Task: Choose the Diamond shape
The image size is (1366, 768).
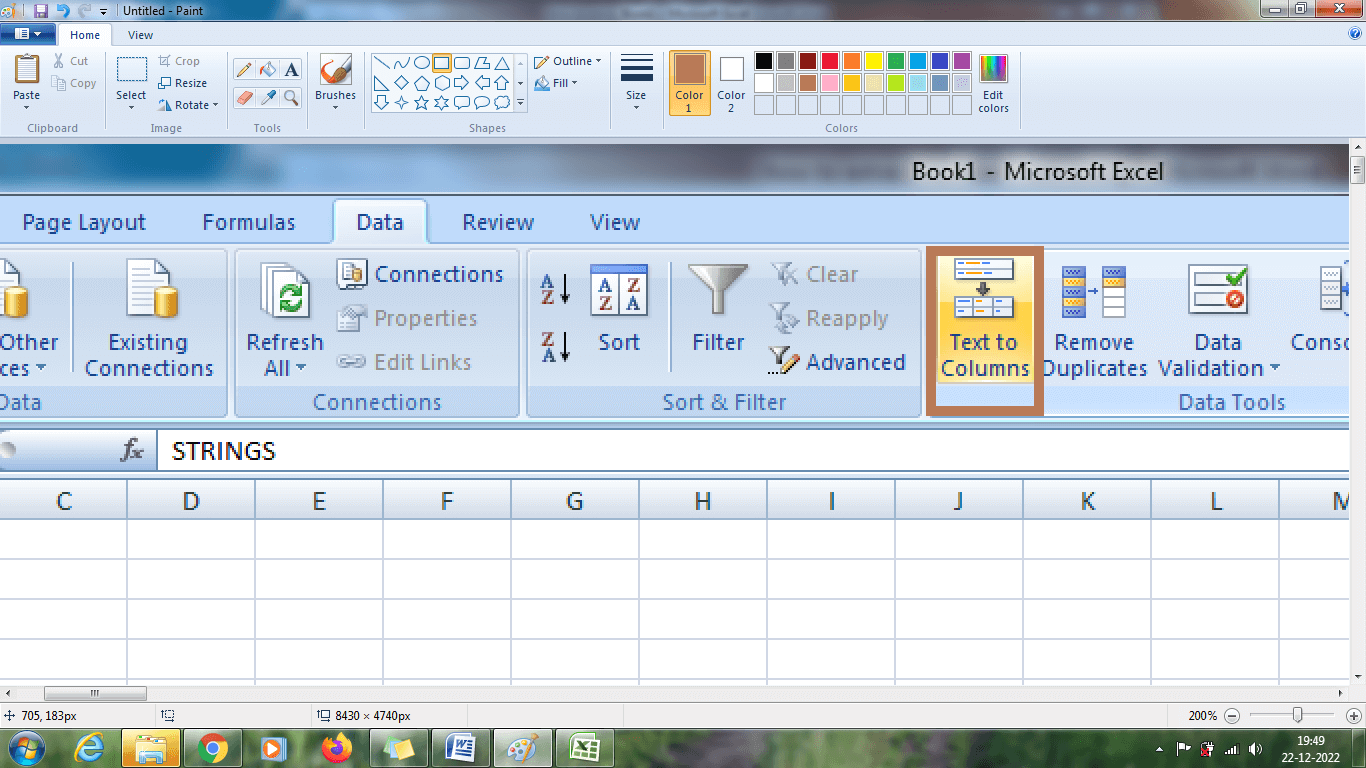Action: (x=401, y=82)
